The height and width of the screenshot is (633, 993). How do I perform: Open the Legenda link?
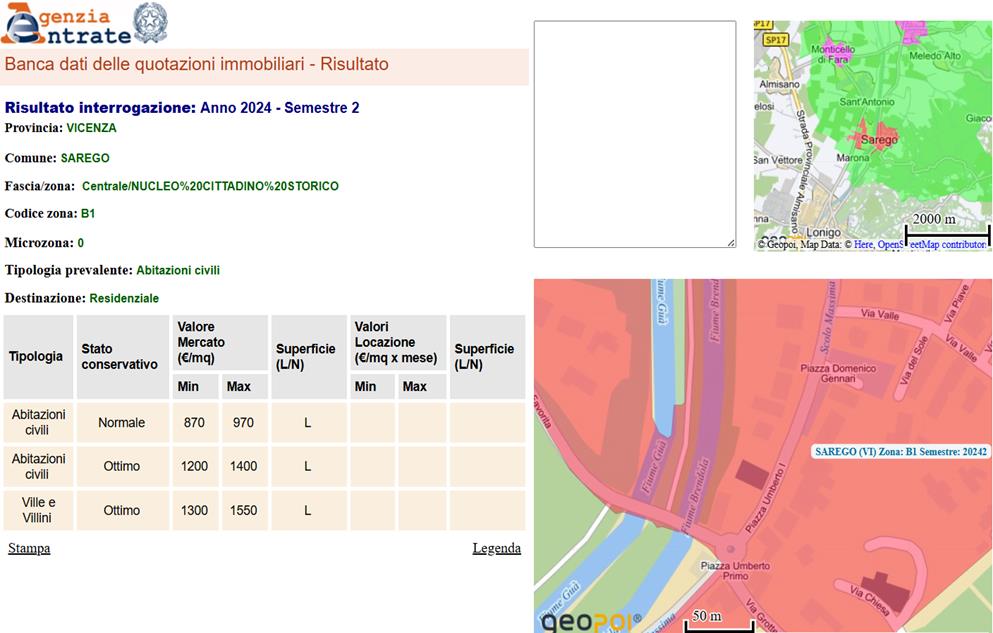coord(496,548)
